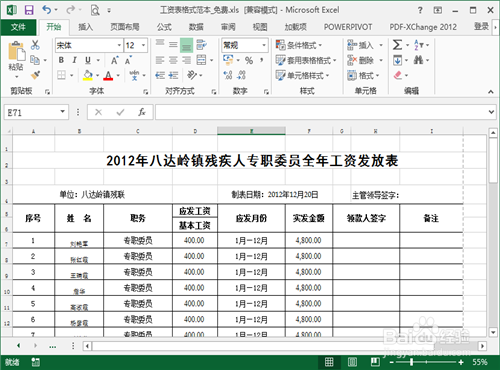500x370 pixels.
Task: Click the Clear eraser icon
Action: coord(397,75)
